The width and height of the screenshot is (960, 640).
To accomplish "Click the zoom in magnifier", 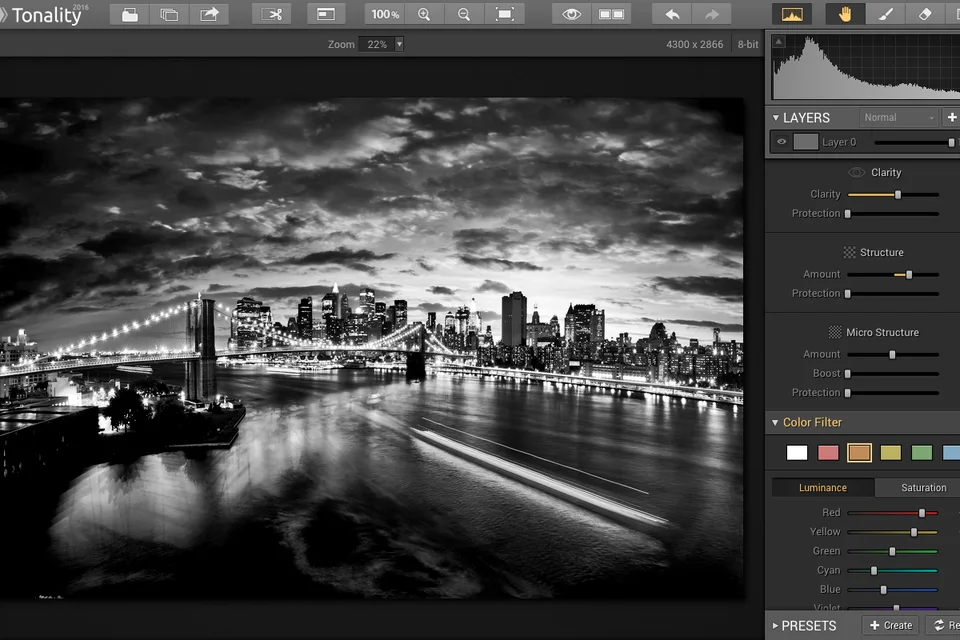I will coord(424,14).
